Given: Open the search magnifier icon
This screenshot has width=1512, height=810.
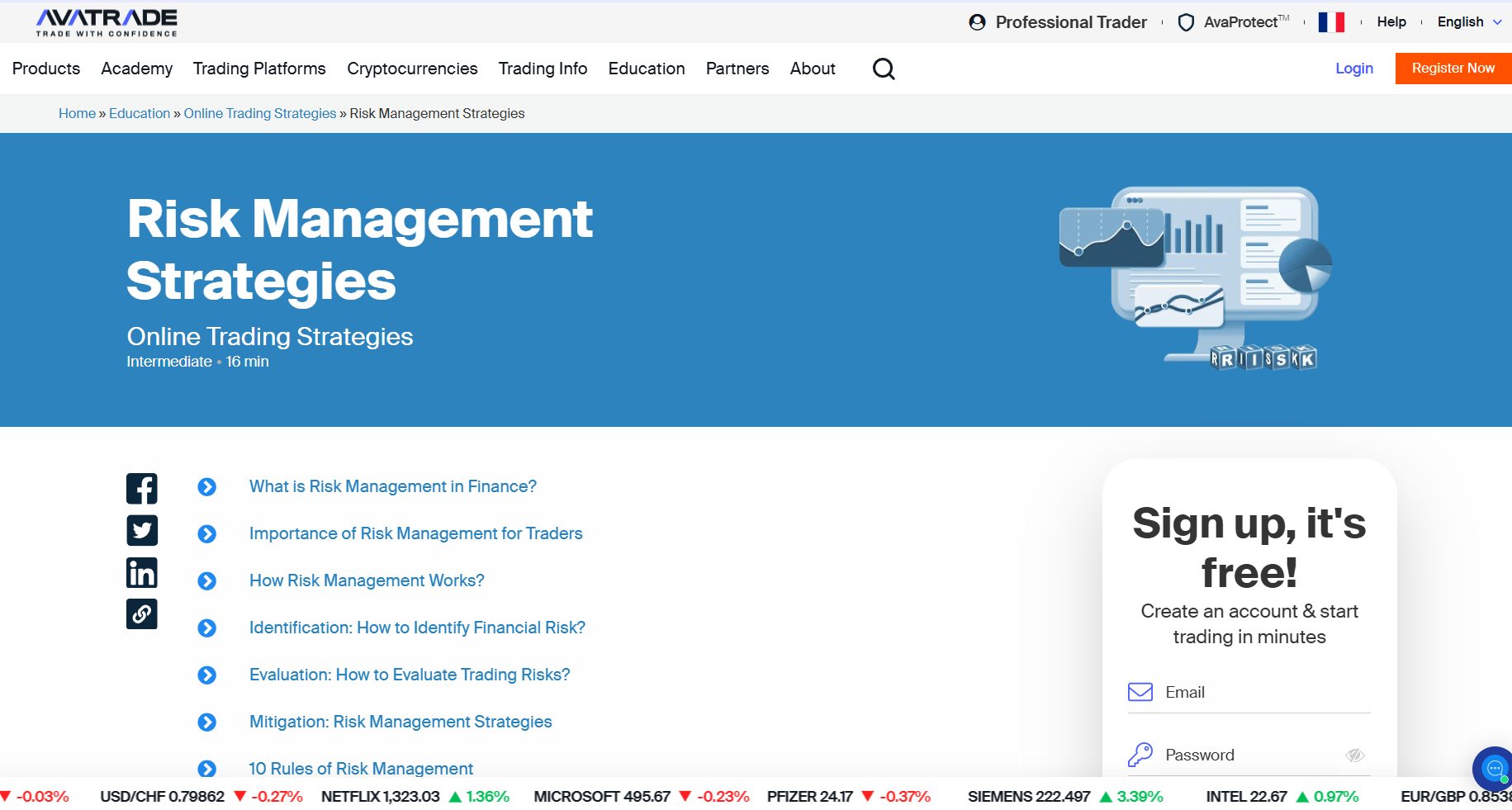Looking at the screenshot, I should coord(884,69).
